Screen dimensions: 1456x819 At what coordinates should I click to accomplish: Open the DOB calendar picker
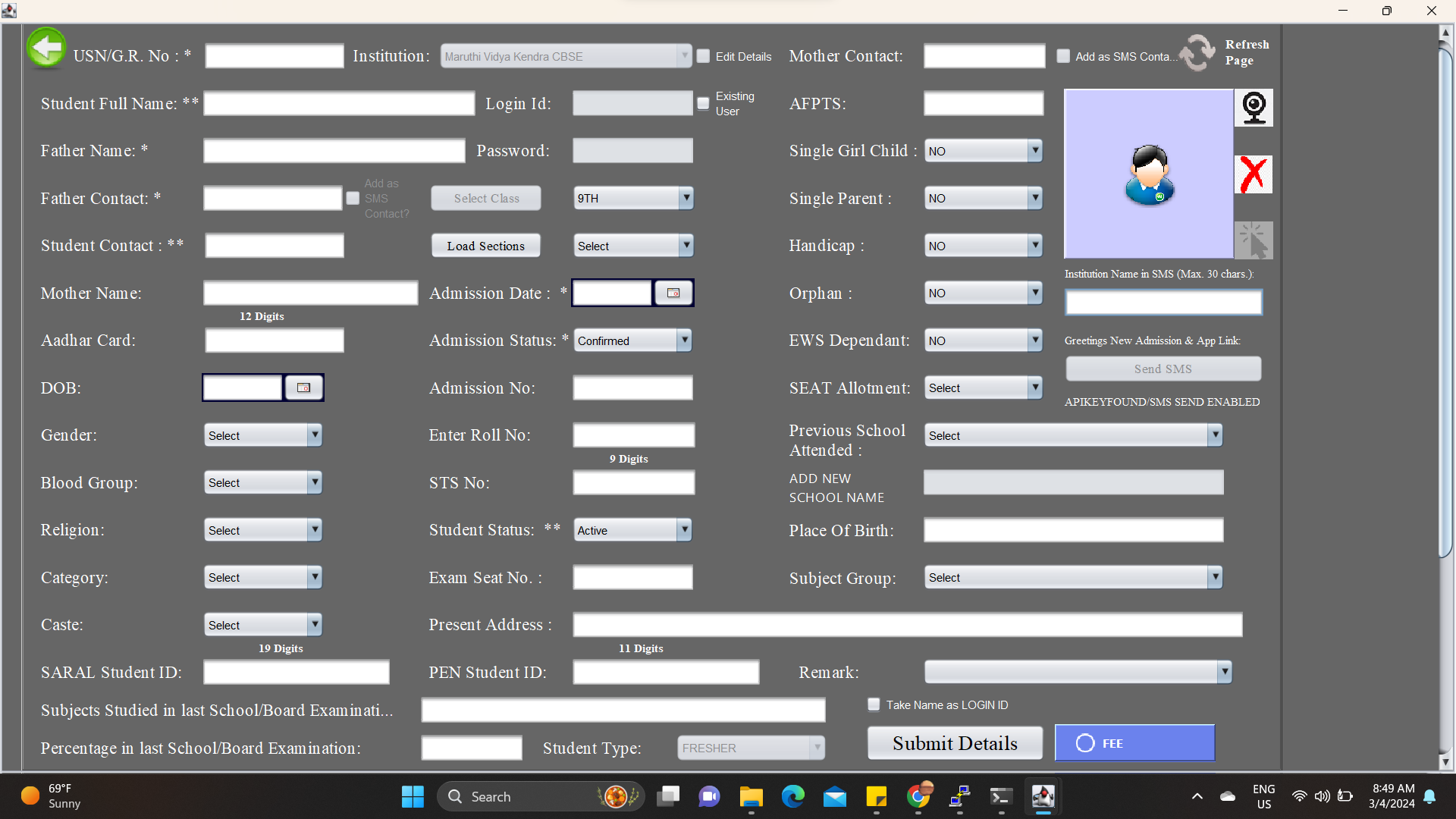point(303,388)
